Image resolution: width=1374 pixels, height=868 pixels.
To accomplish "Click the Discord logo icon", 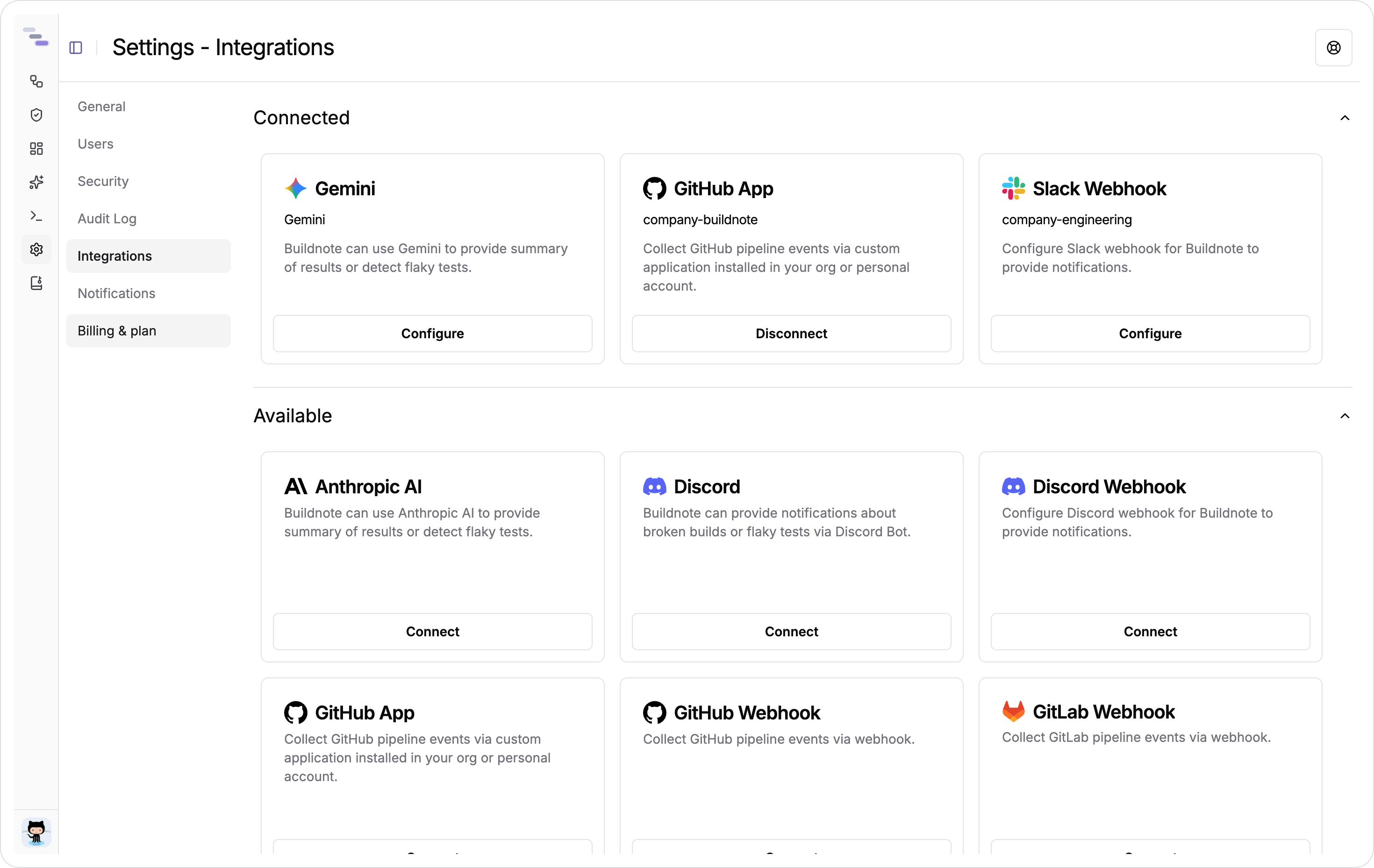I will point(654,486).
